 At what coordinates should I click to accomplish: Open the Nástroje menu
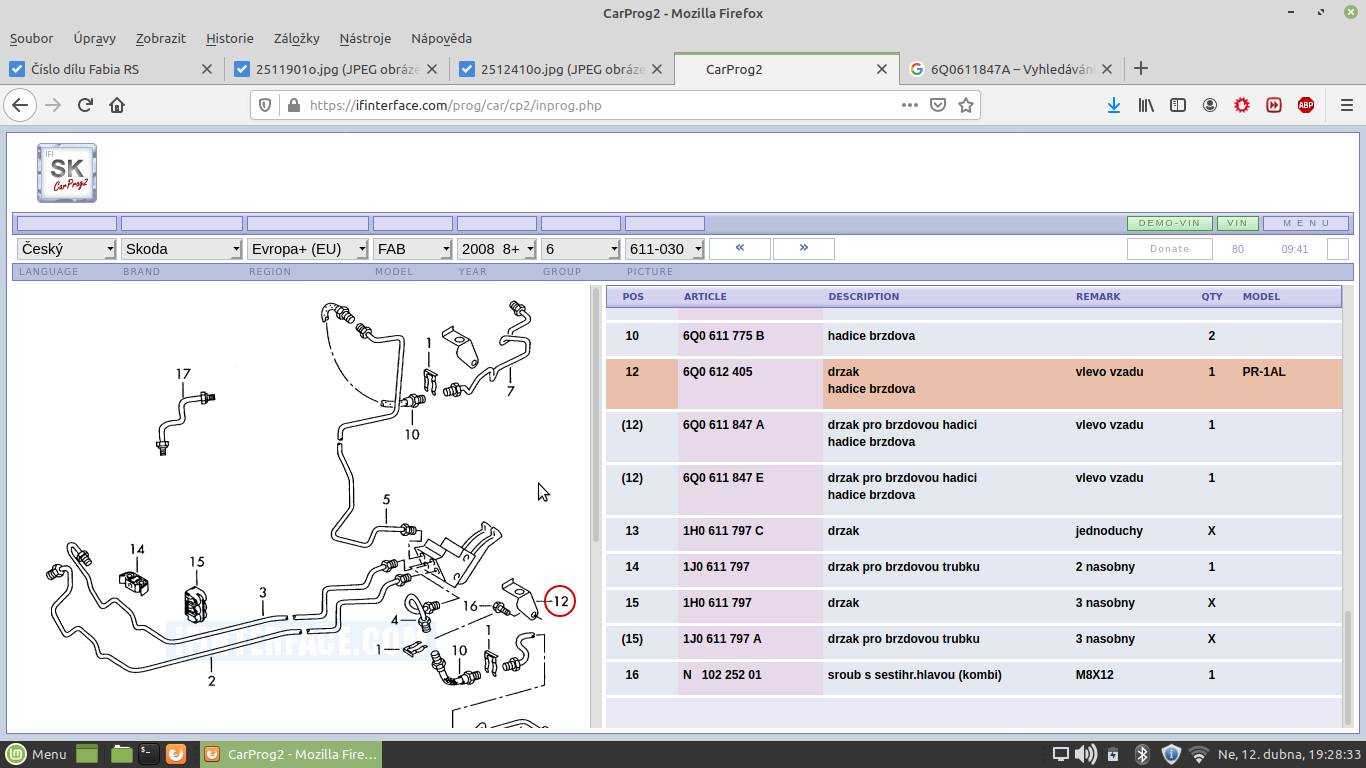coord(365,38)
